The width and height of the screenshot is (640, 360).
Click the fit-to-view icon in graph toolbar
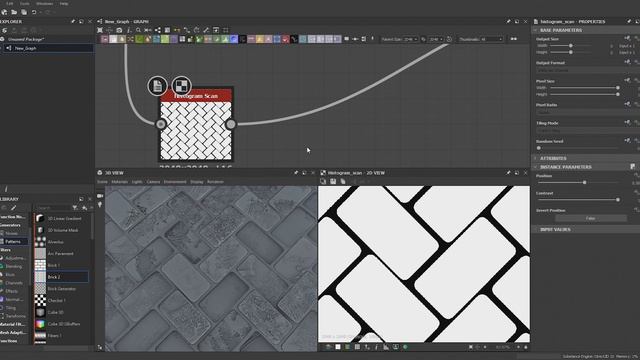pos(100,30)
